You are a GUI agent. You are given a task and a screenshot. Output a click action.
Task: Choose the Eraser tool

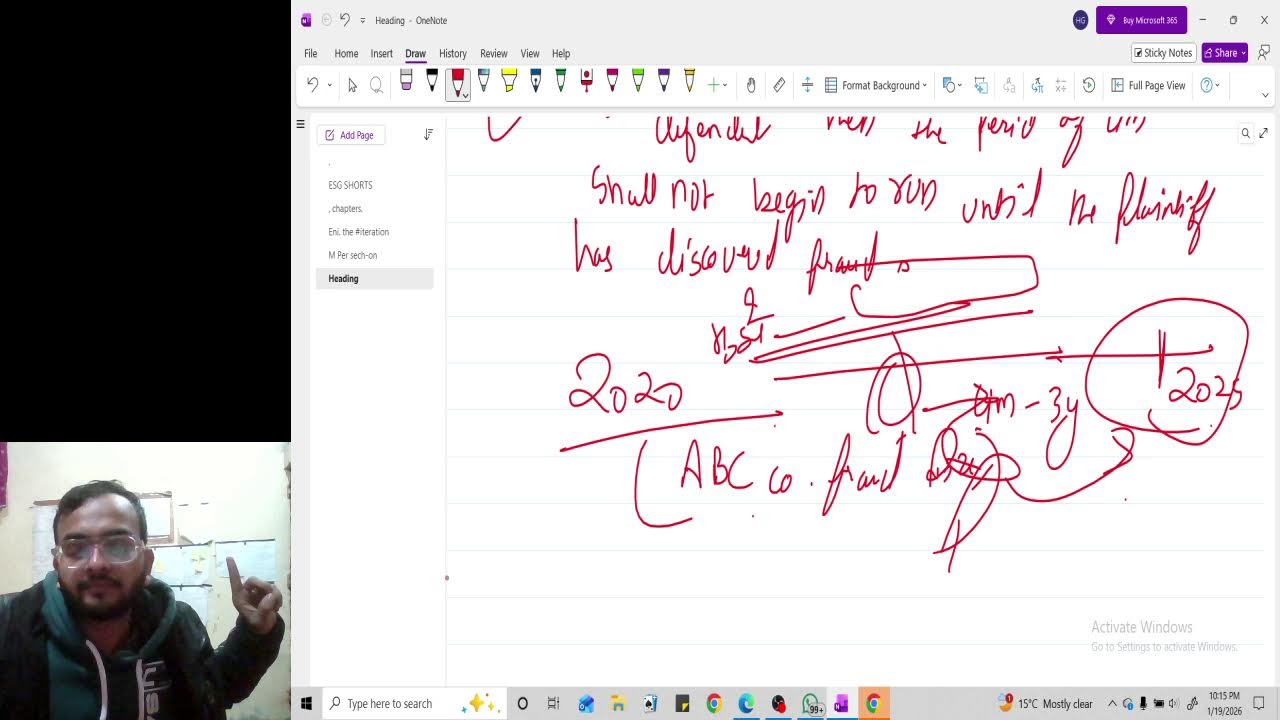click(406, 82)
